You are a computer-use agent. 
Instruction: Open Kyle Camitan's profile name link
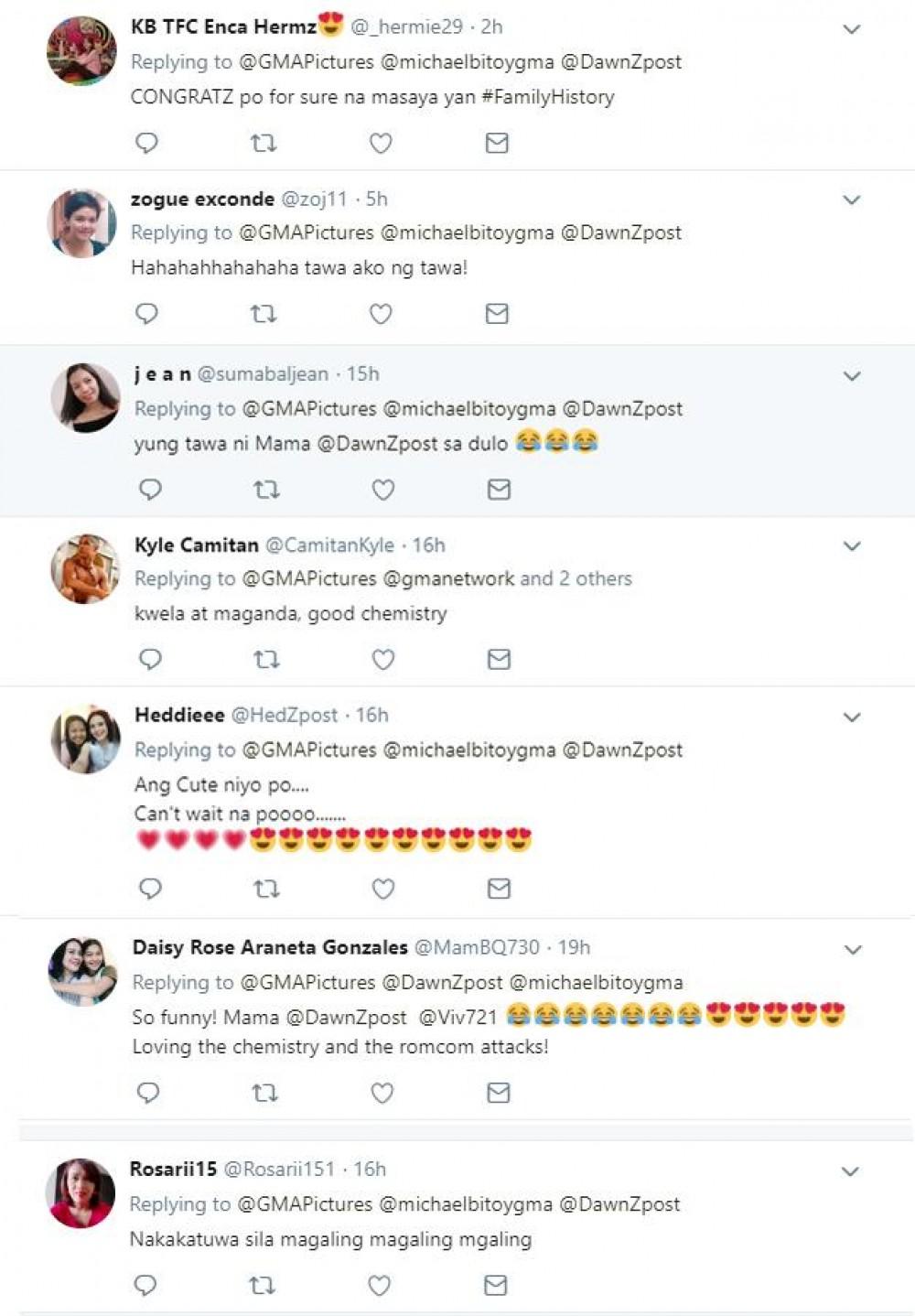tap(197, 545)
